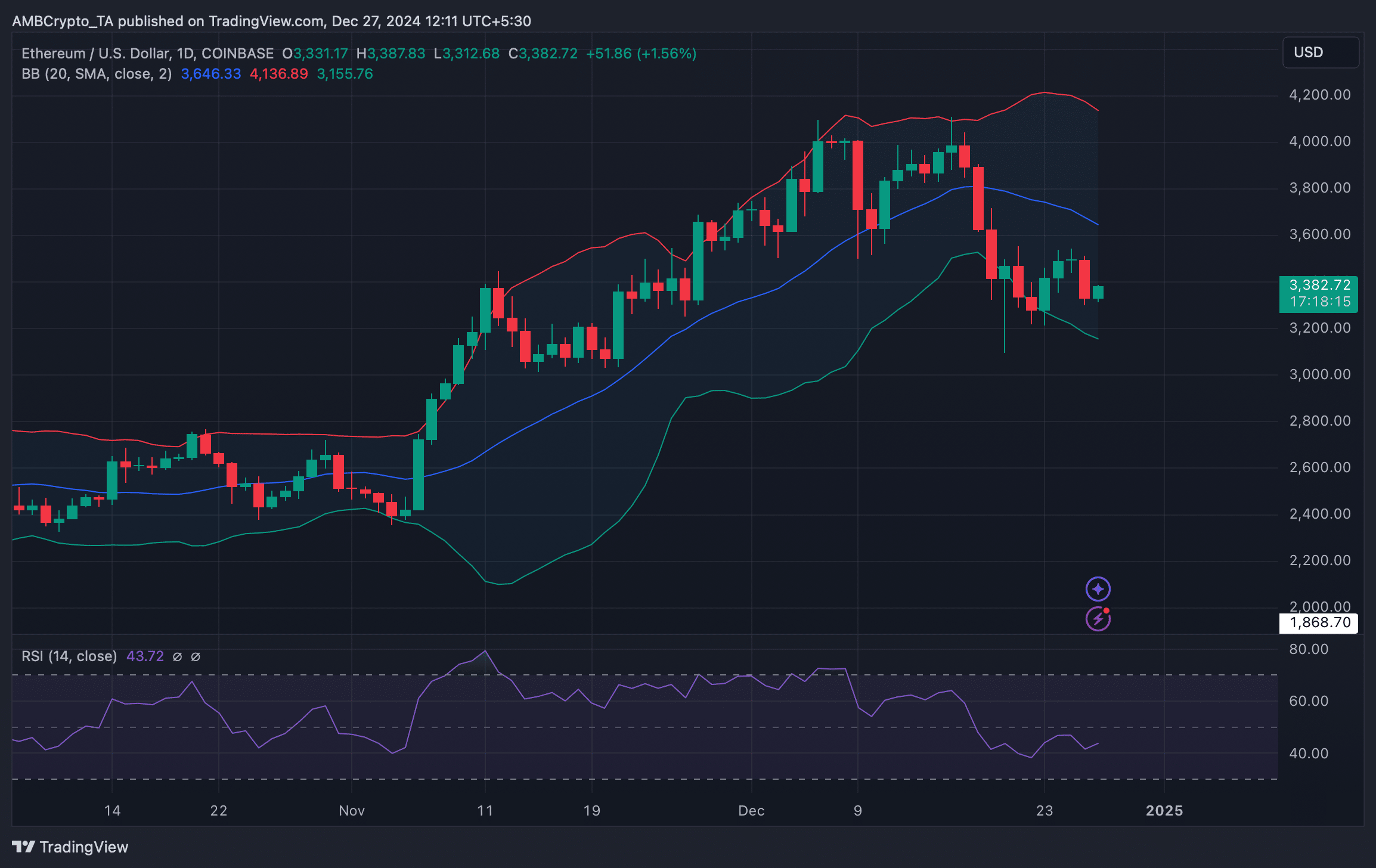Click the purple sparkle AI icon on chart
The width and height of the screenshot is (1376, 868).
tap(1098, 589)
